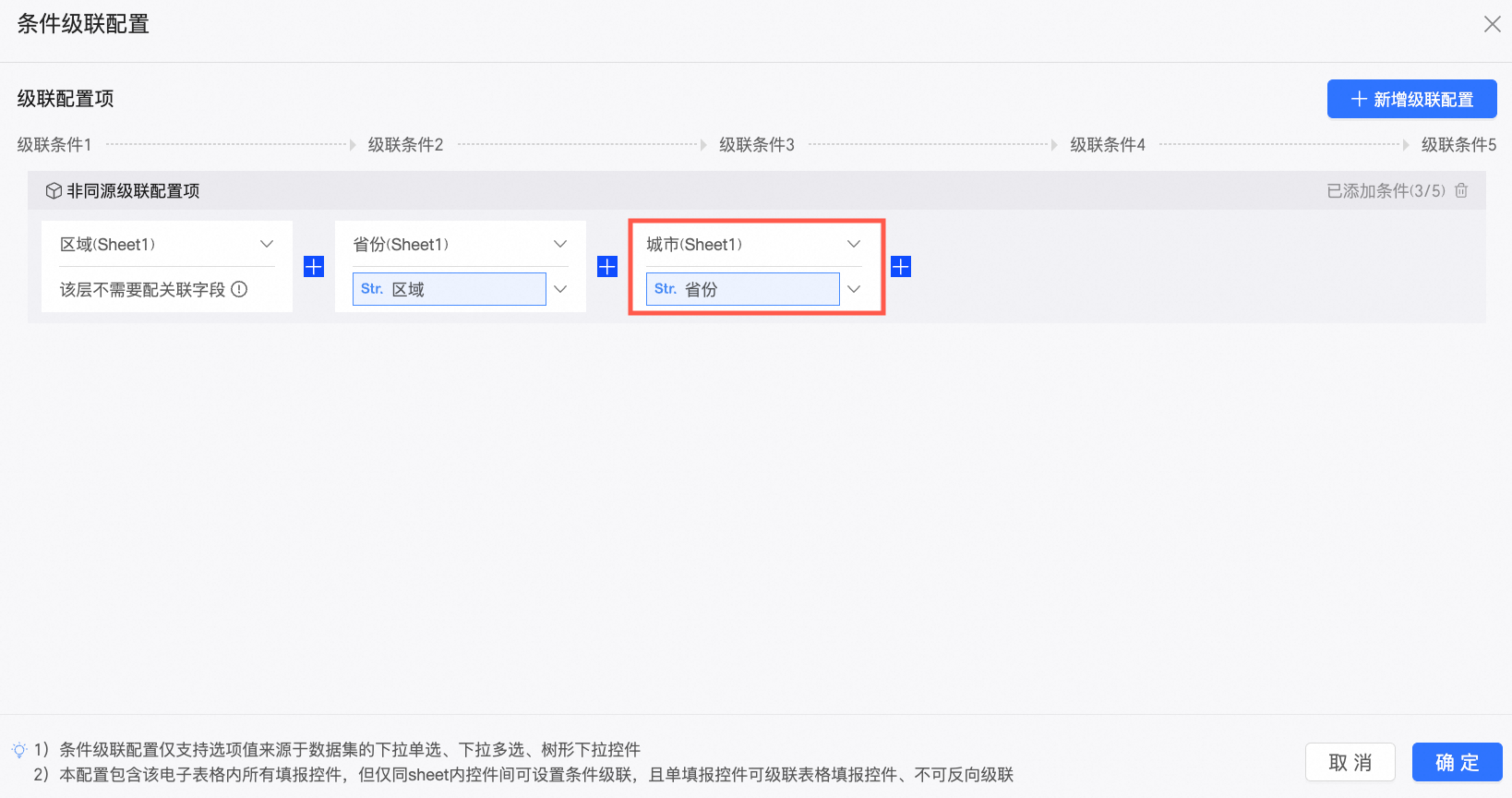Expand the Str. 区域 field dropdown arrow
Screen dimensions: 1512x798
pyautogui.click(x=560, y=289)
